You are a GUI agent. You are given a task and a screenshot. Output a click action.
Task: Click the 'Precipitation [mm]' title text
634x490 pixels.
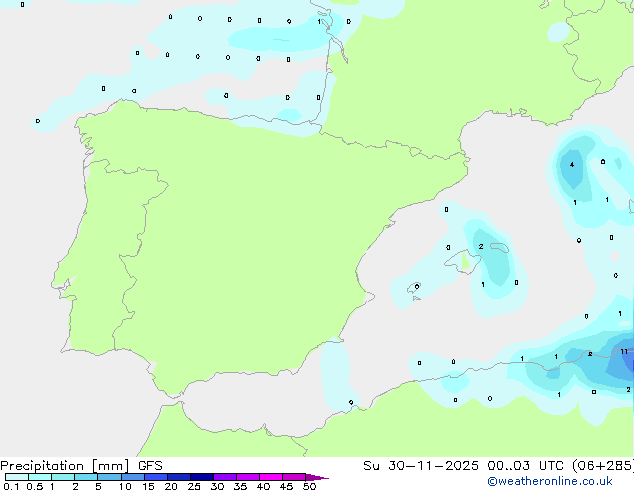point(64,466)
